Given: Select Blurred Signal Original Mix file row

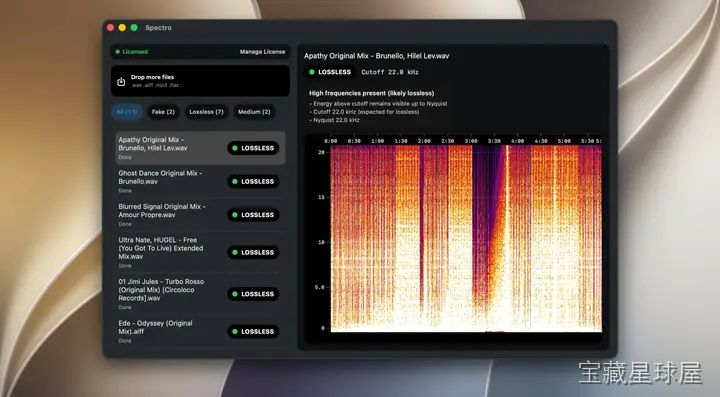Looking at the screenshot, I should point(200,215).
